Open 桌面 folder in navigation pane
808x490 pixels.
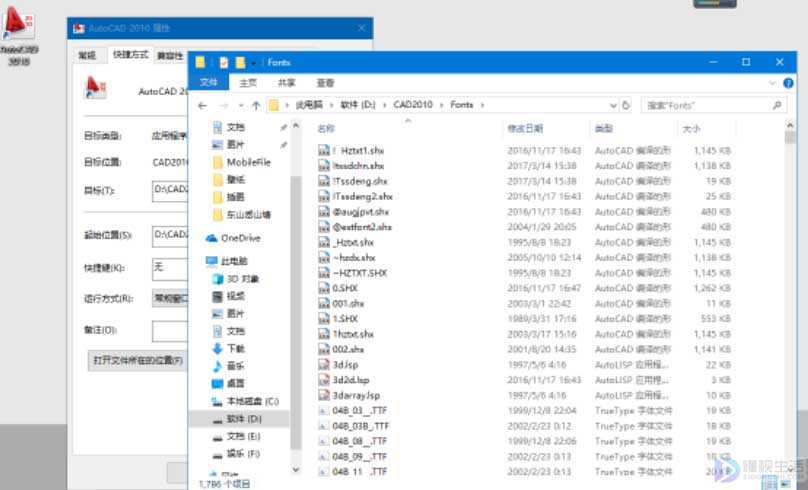tap(235, 383)
